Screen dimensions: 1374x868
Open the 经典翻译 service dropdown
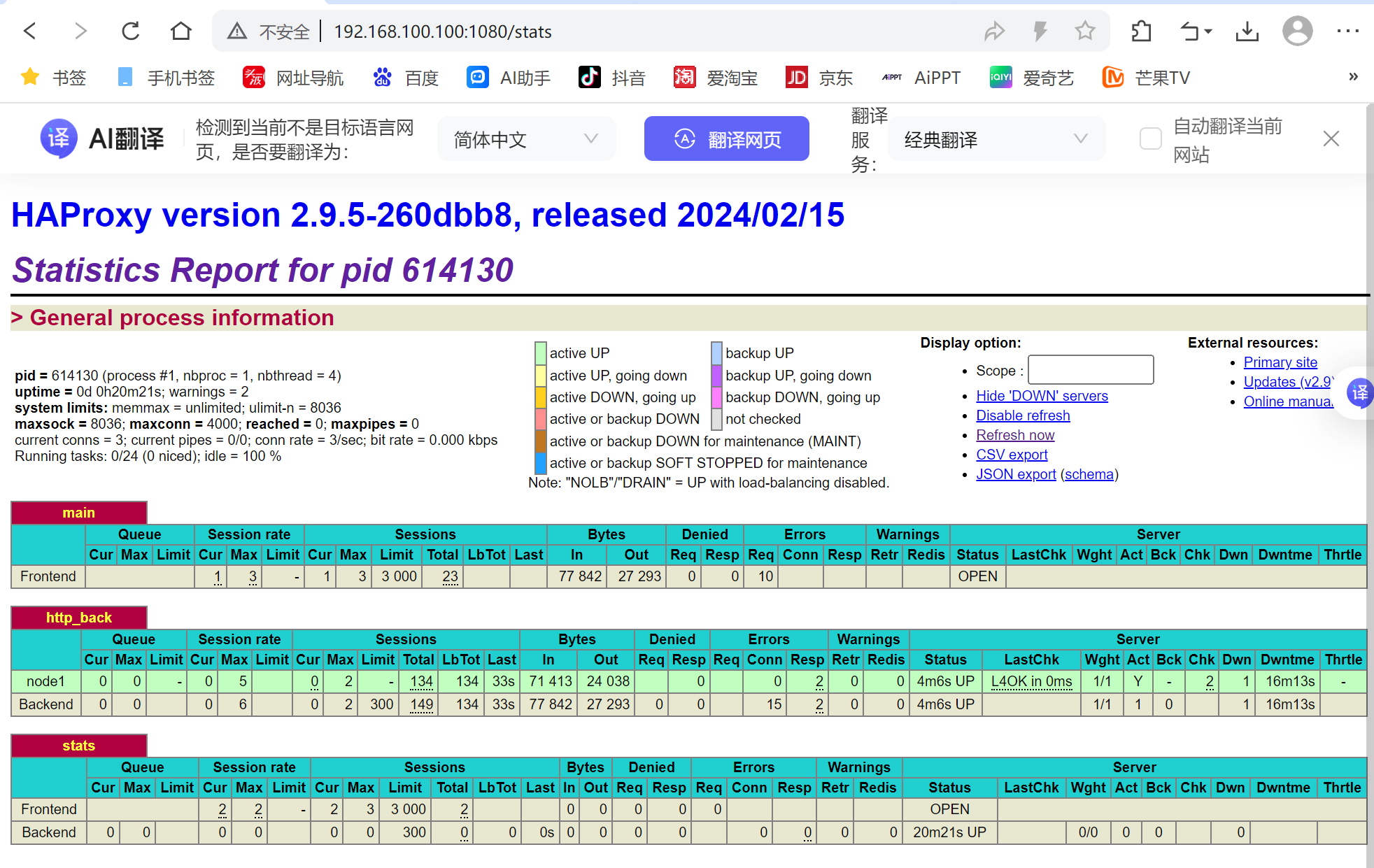coord(996,138)
